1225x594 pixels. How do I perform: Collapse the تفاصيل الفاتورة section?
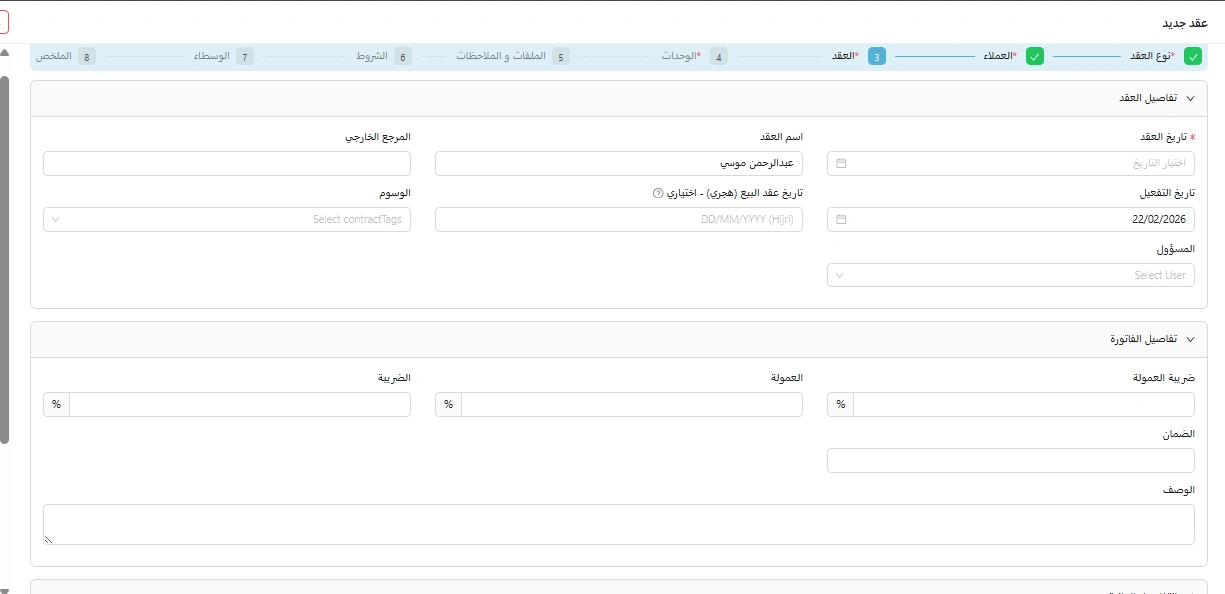[x=1190, y=339]
